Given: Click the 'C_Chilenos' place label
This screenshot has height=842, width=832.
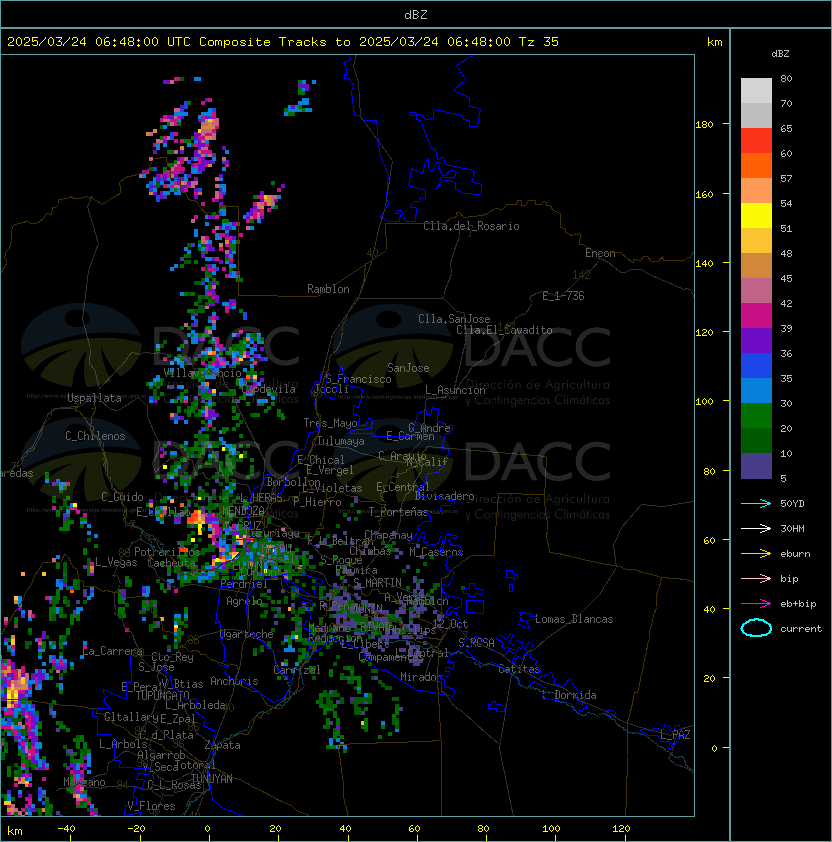Looking at the screenshot, I should (95, 436).
